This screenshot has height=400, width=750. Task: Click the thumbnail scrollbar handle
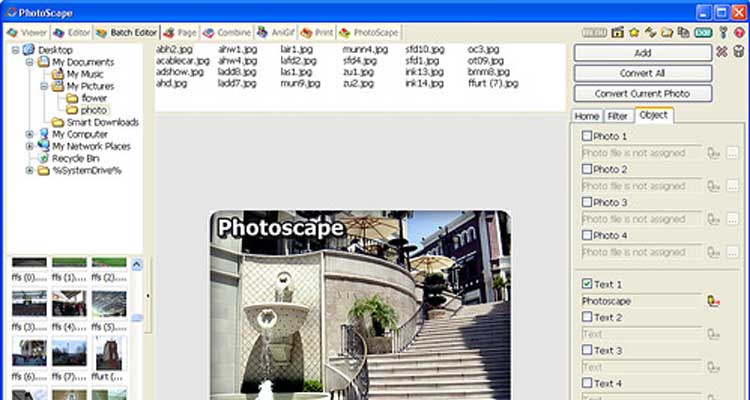tap(137, 317)
